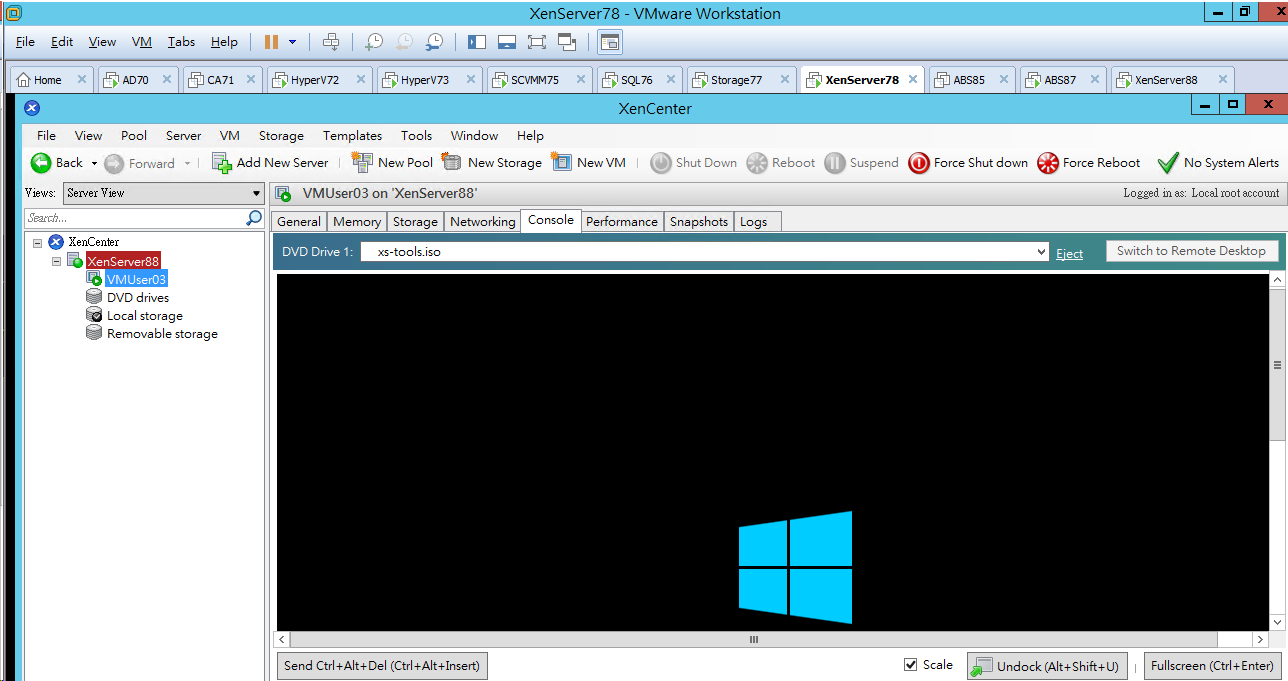Select Local storage in the tree
This screenshot has height=681, width=1288.
[145, 316]
